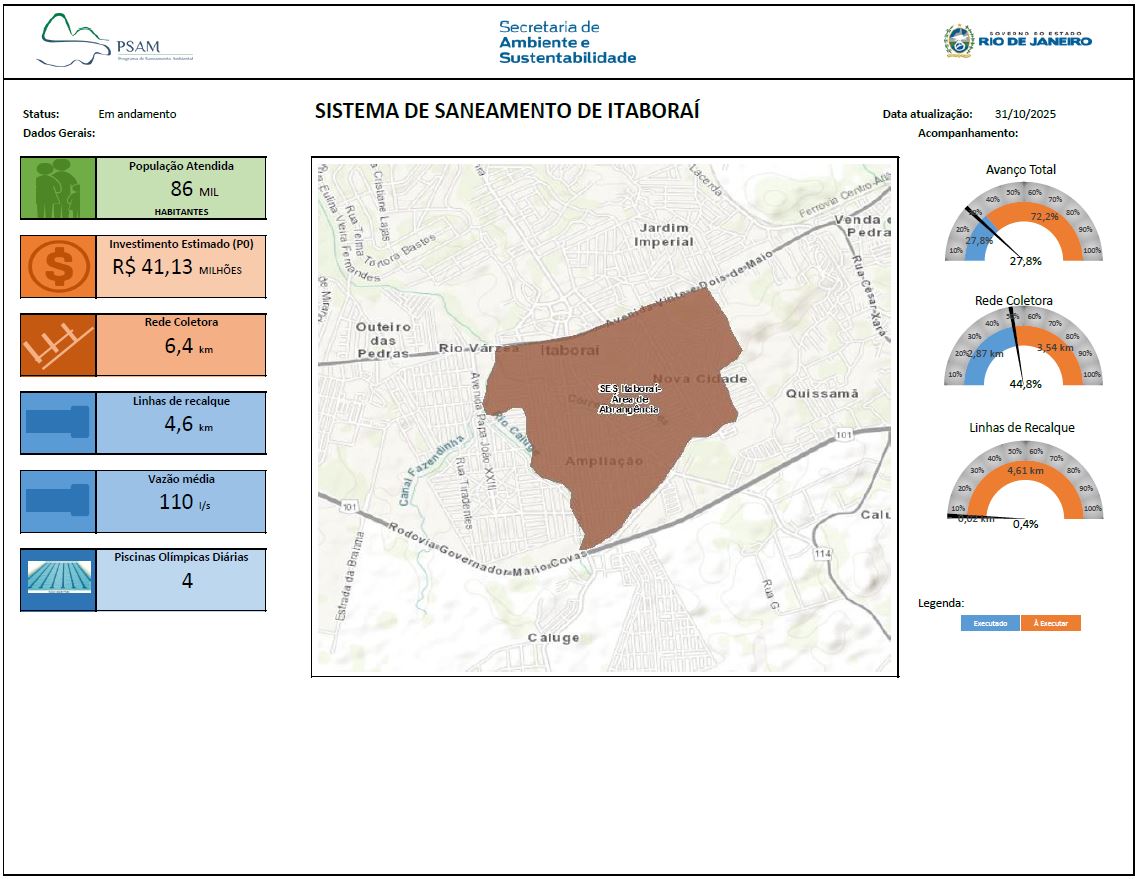The image size is (1140, 879).
Task: Click the Secretaria de Ambiente e Sustentabilidade title
Action: (x=567, y=42)
